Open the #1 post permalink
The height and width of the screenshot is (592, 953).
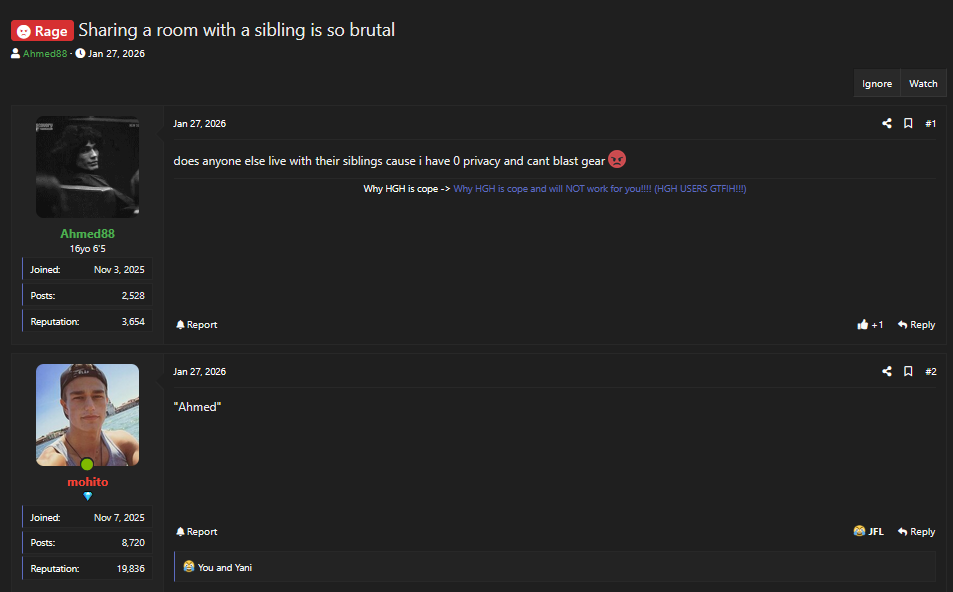pyautogui.click(x=930, y=124)
